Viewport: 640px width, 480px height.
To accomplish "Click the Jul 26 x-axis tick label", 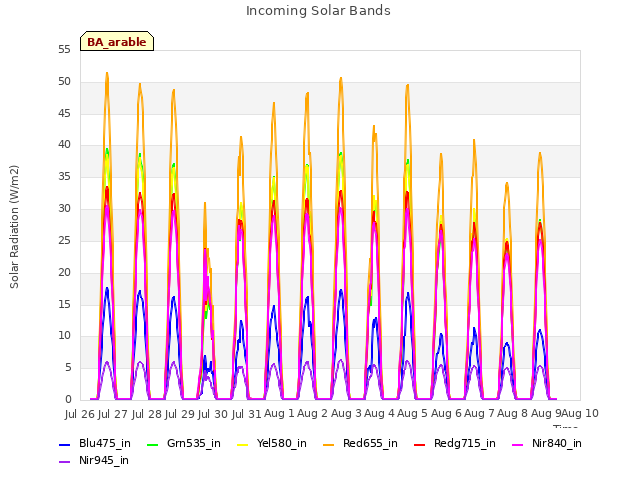I will coord(80,414).
